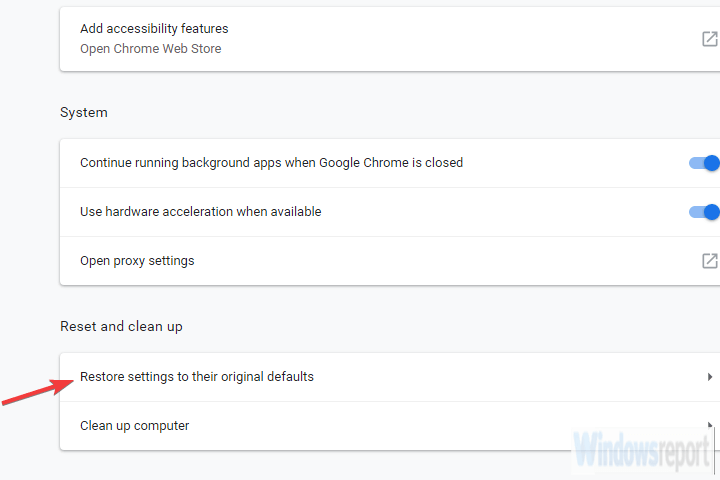Click the Continue running background apps label
Screen dimensions: 720x480
click(271, 162)
